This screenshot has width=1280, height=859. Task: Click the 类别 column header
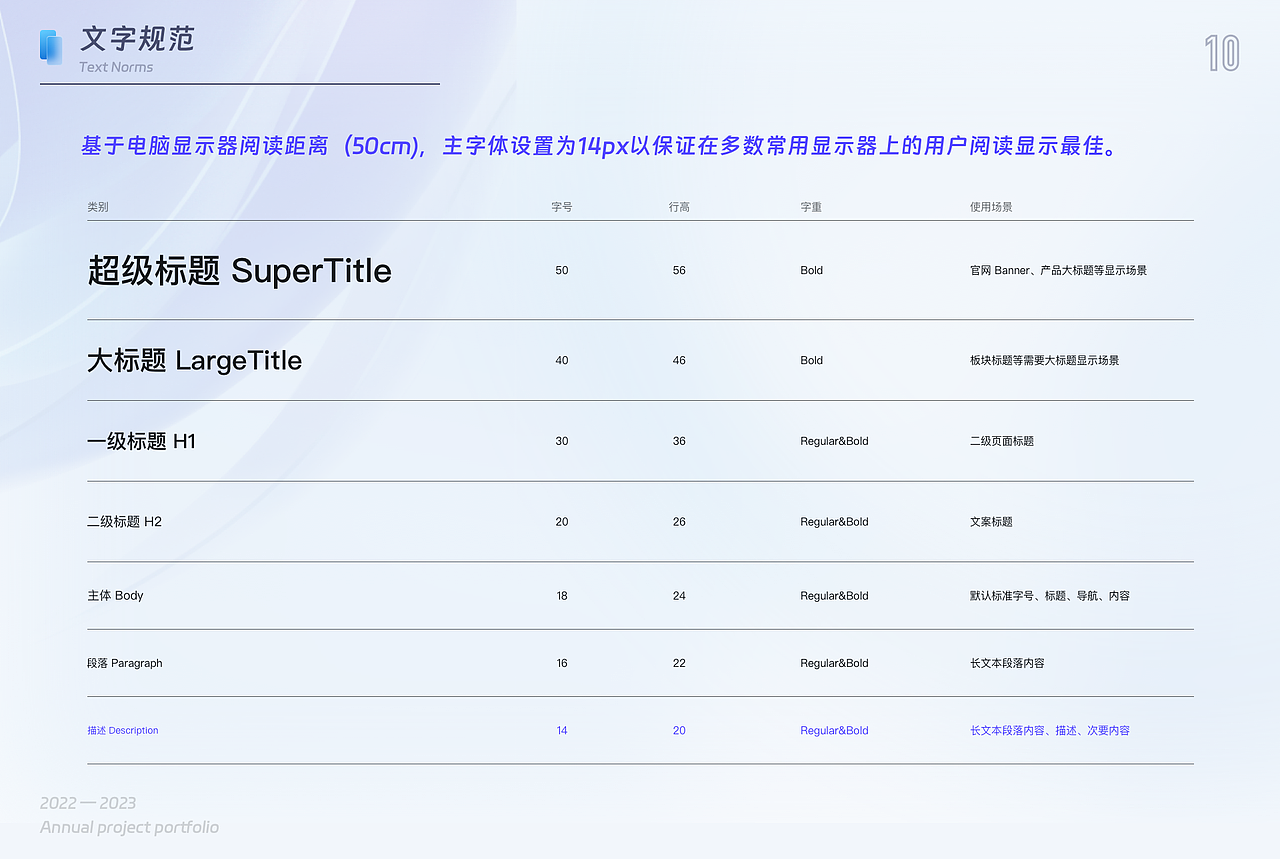[98, 207]
